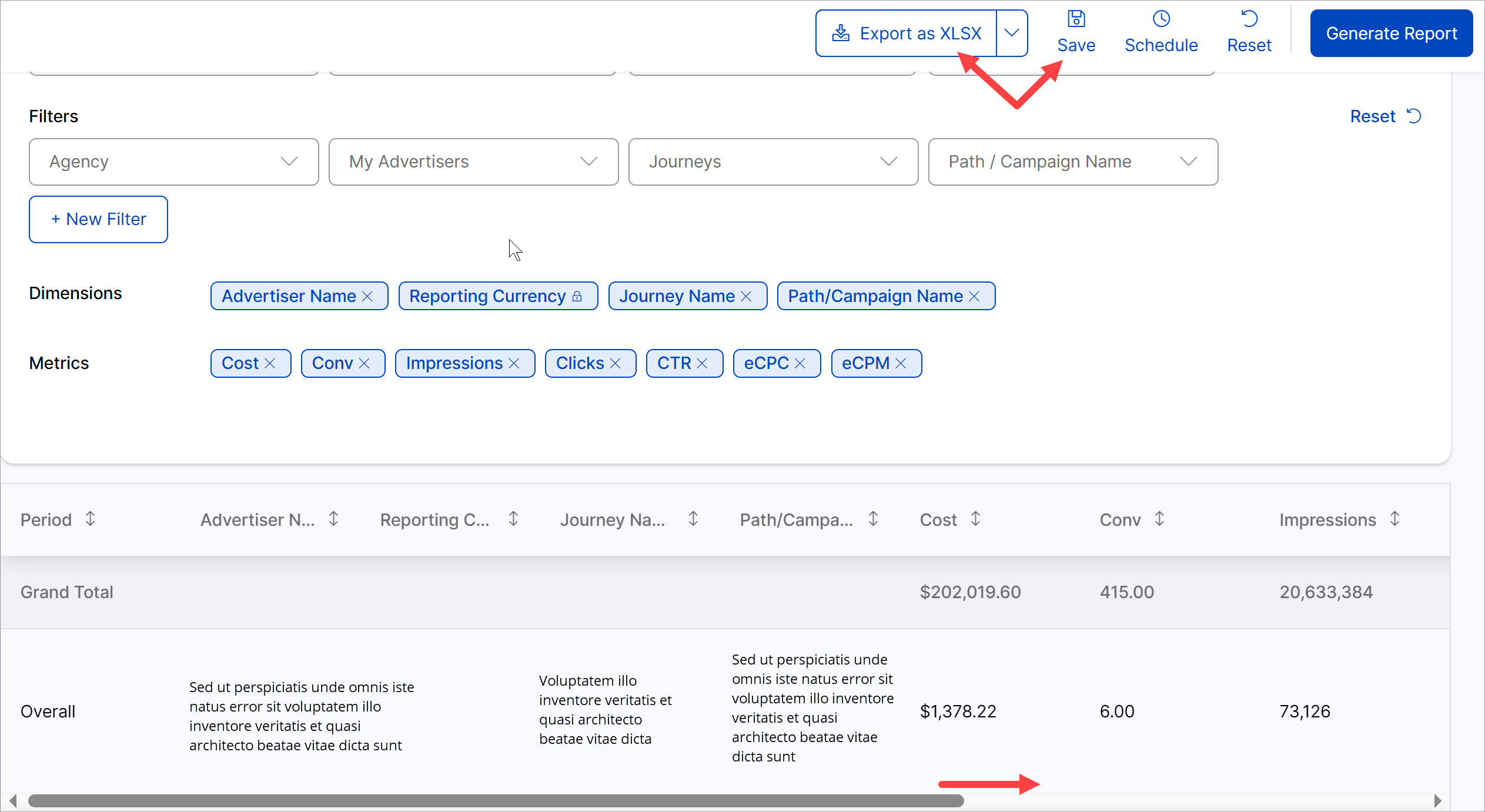
Task: Click the Save report icon
Action: coord(1076,19)
